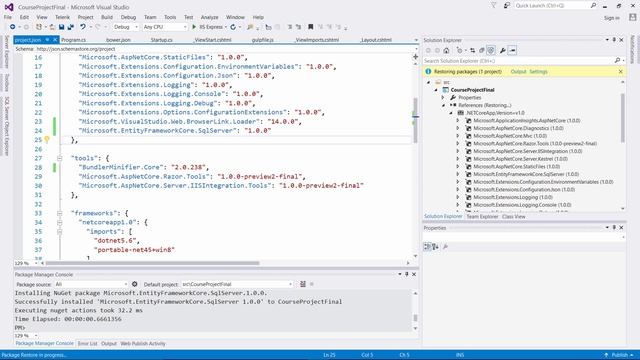640x360 pixels.
Task: Click the Publish button in status bar
Action: [619, 355]
